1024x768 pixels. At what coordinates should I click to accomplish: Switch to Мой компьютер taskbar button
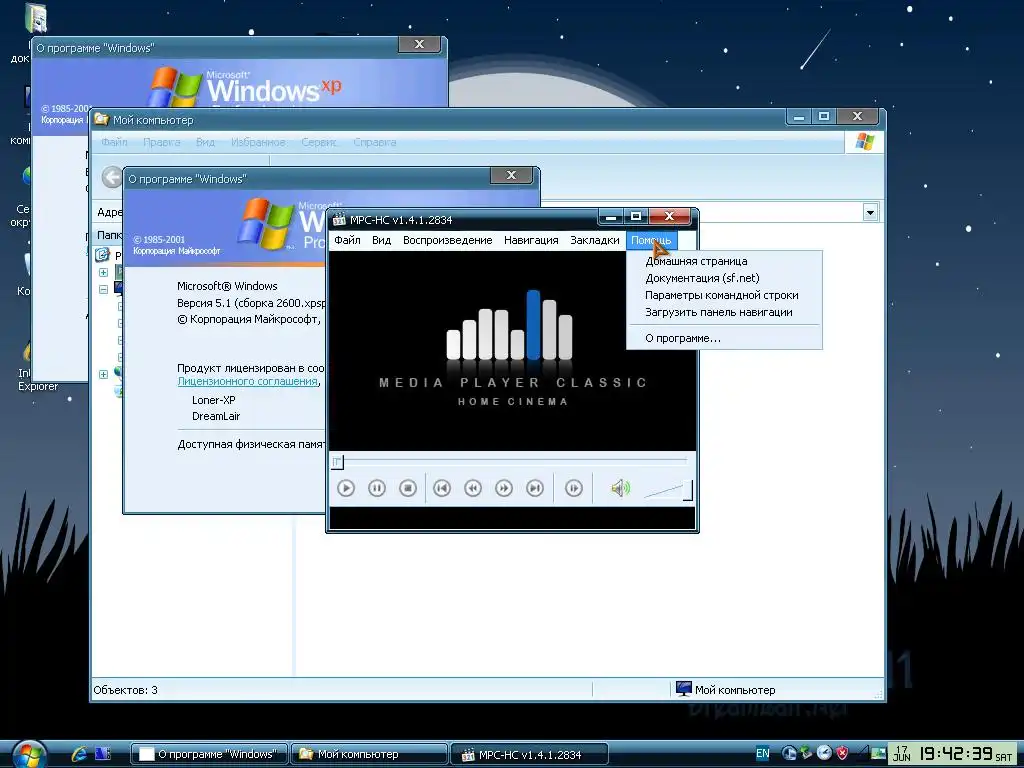[x=370, y=754]
